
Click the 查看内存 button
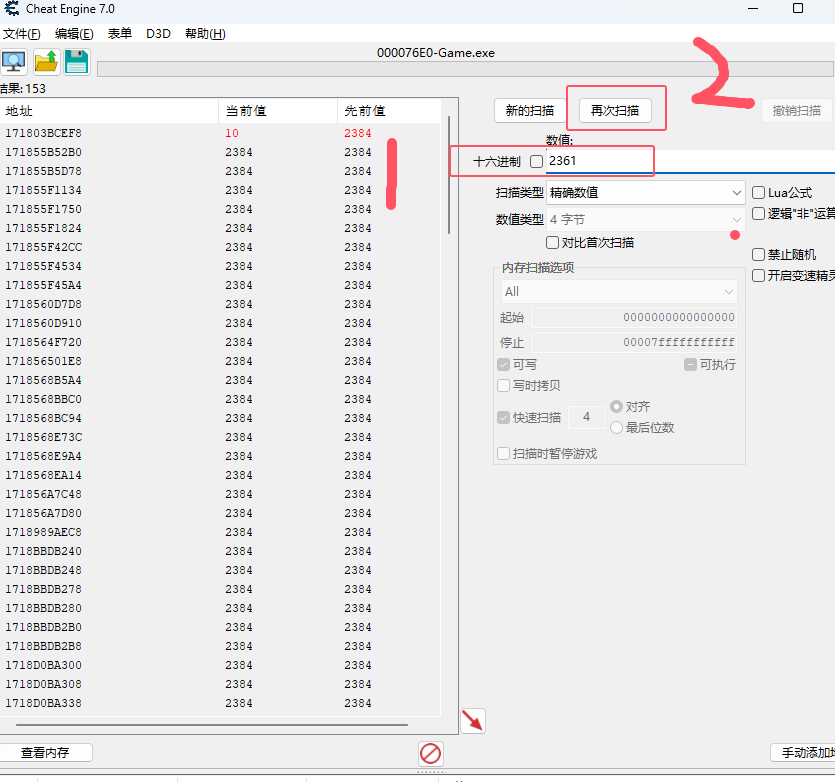[x=45, y=752]
